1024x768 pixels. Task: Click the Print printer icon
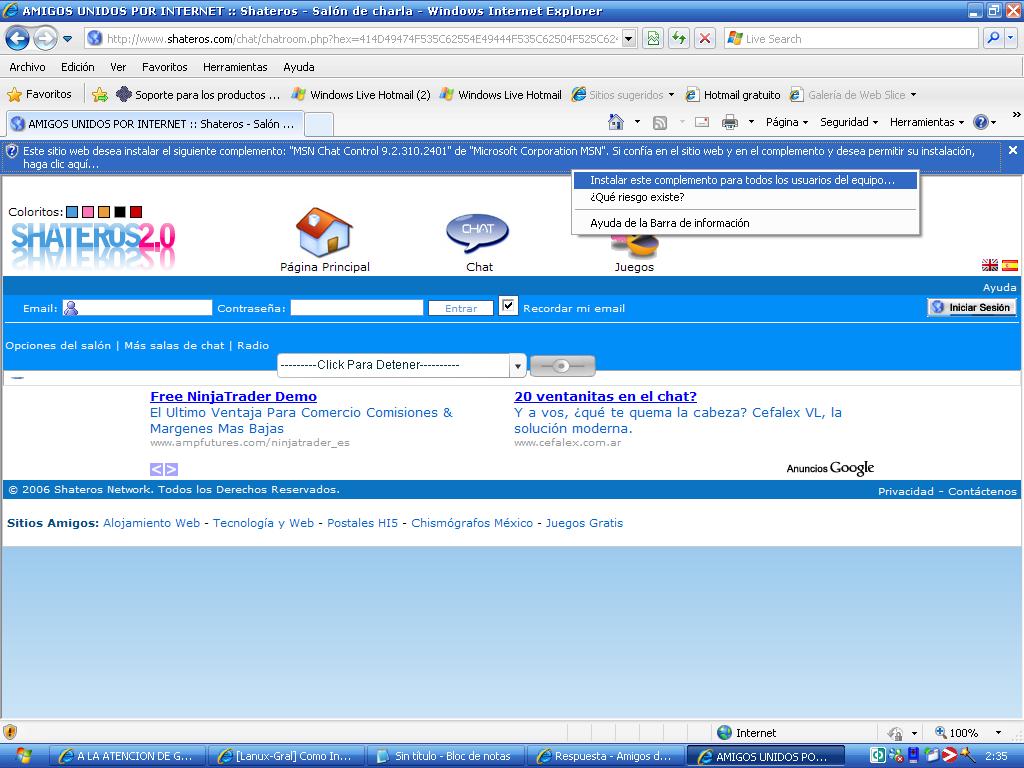(729, 122)
